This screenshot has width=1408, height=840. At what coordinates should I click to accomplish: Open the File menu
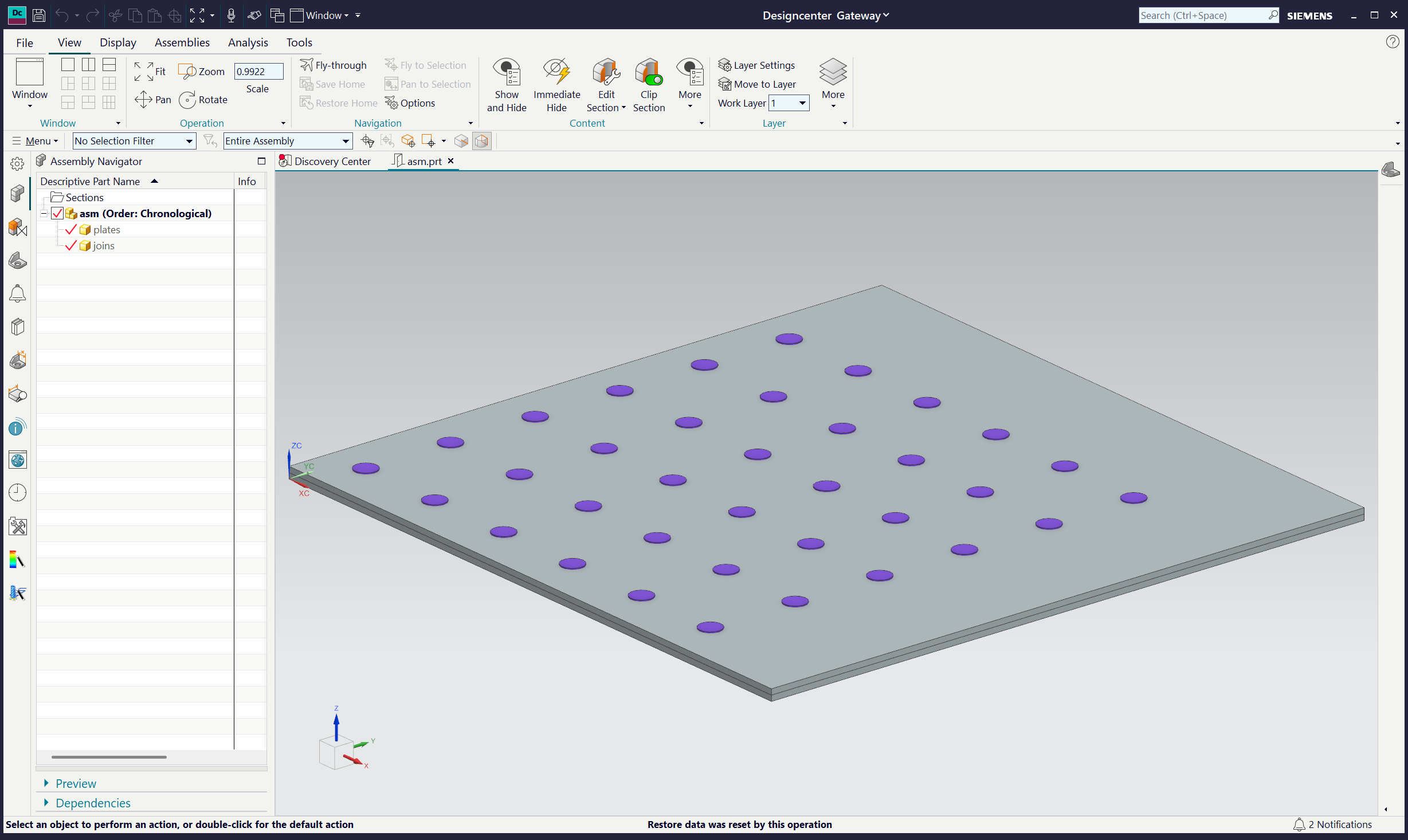click(x=25, y=42)
